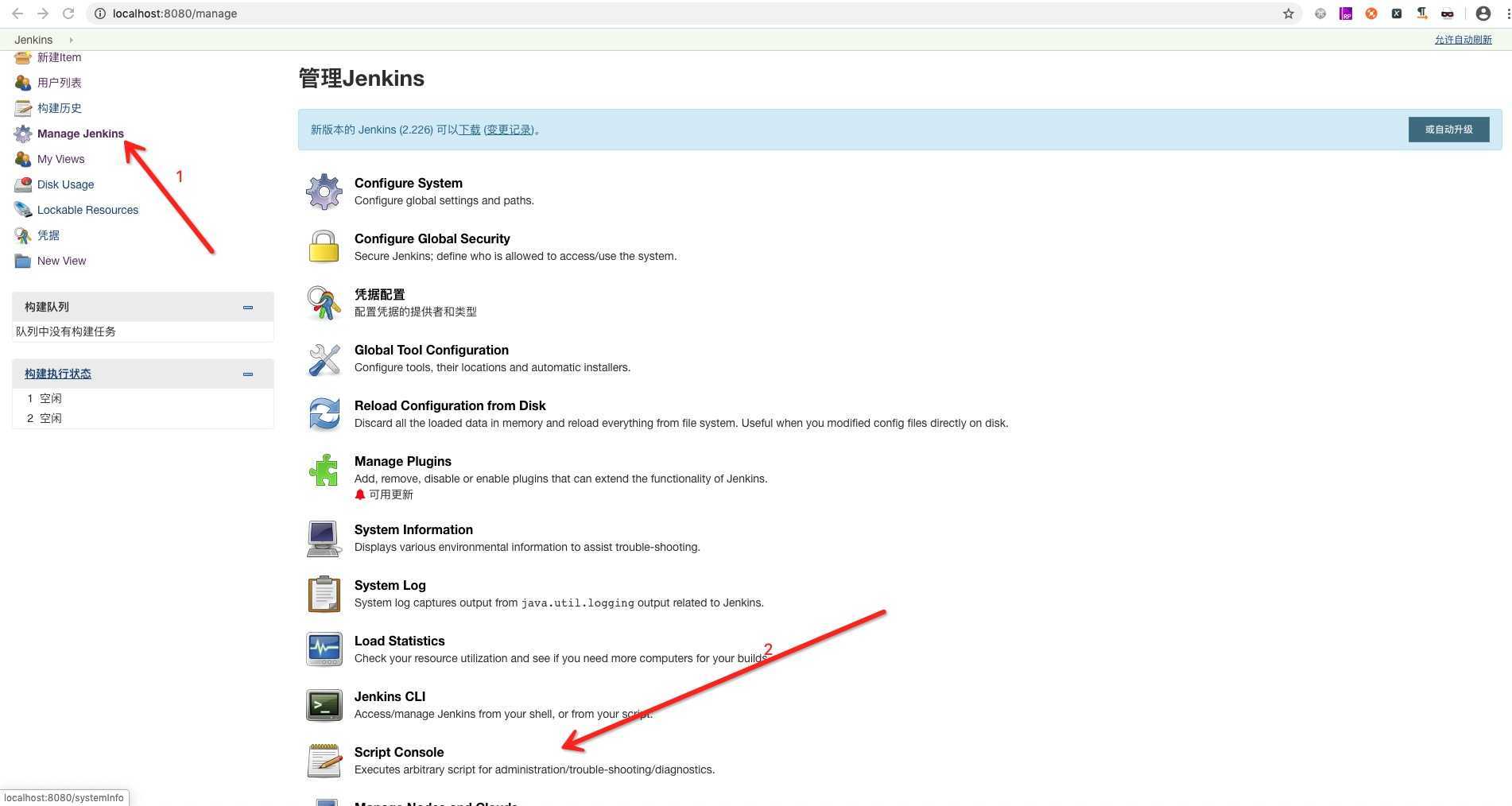This screenshot has width=1512, height=806.
Task: Open the Chrome three-dot menu
Action: tap(1507, 14)
